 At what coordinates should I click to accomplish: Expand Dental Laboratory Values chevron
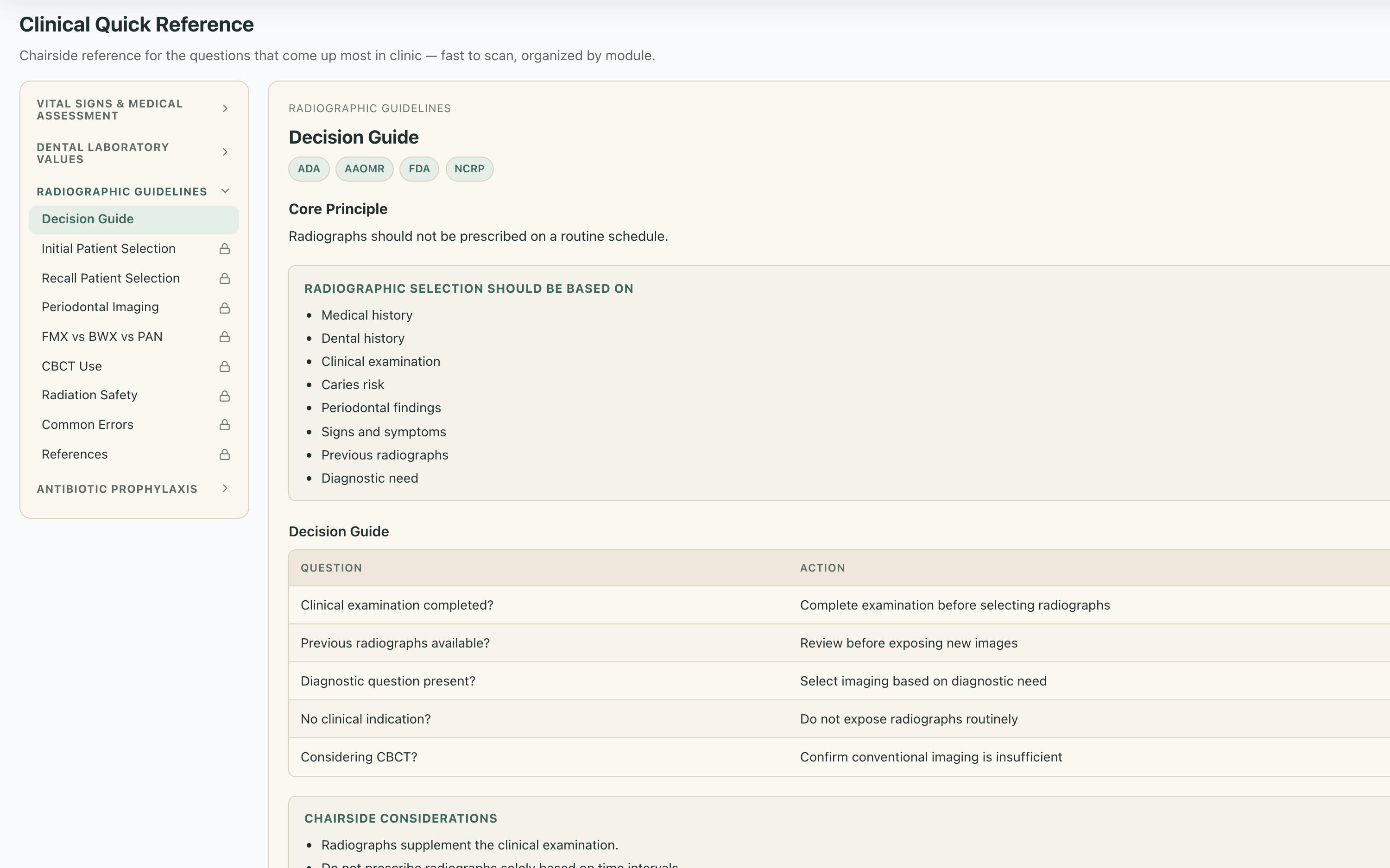point(225,152)
